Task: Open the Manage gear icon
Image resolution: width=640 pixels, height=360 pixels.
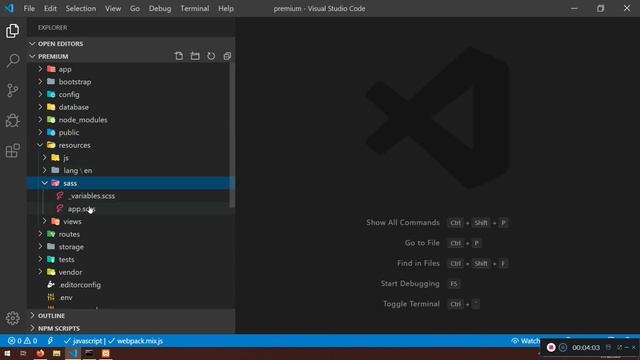Action: point(13,318)
